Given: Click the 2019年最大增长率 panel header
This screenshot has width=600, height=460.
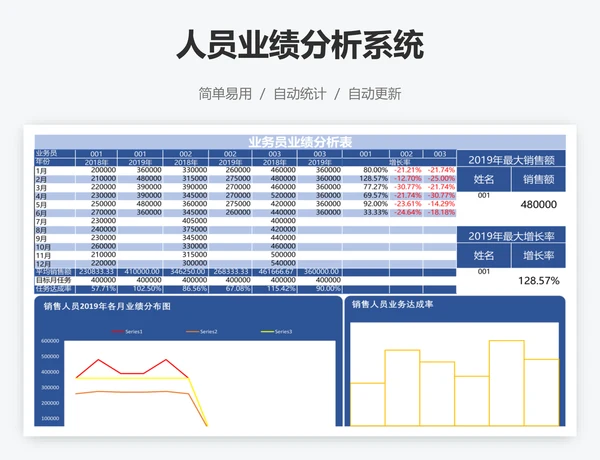Looking at the screenshot, I should (x=511, y=235).
